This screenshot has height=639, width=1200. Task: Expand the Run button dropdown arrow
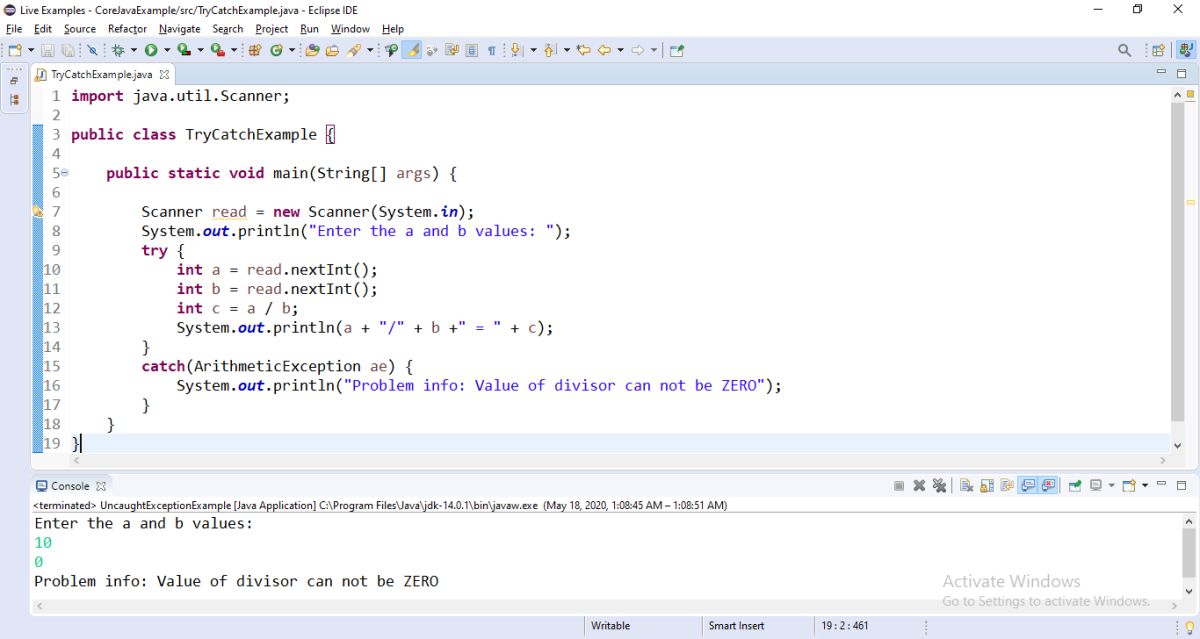coord(166,48)
